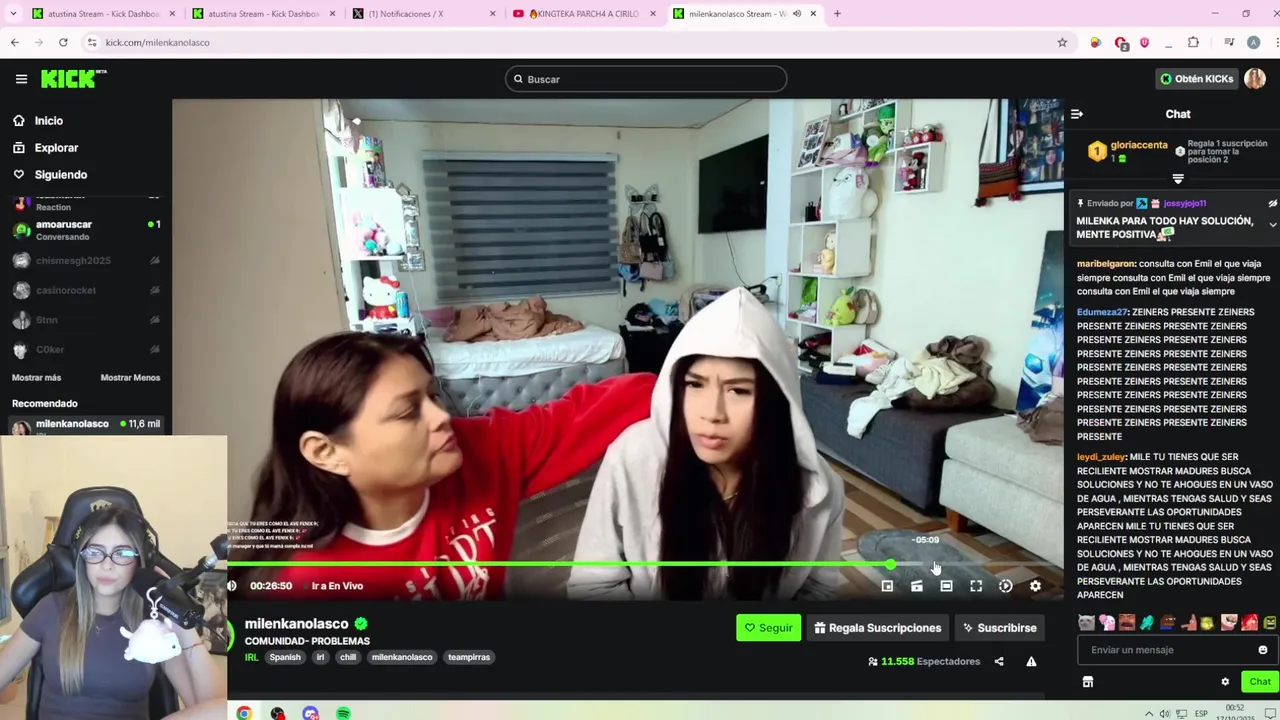Viewport: 1280px width, 720px height.
Task: Click the IRL category link
Action: pyautogui.click(x=251, y=657)
